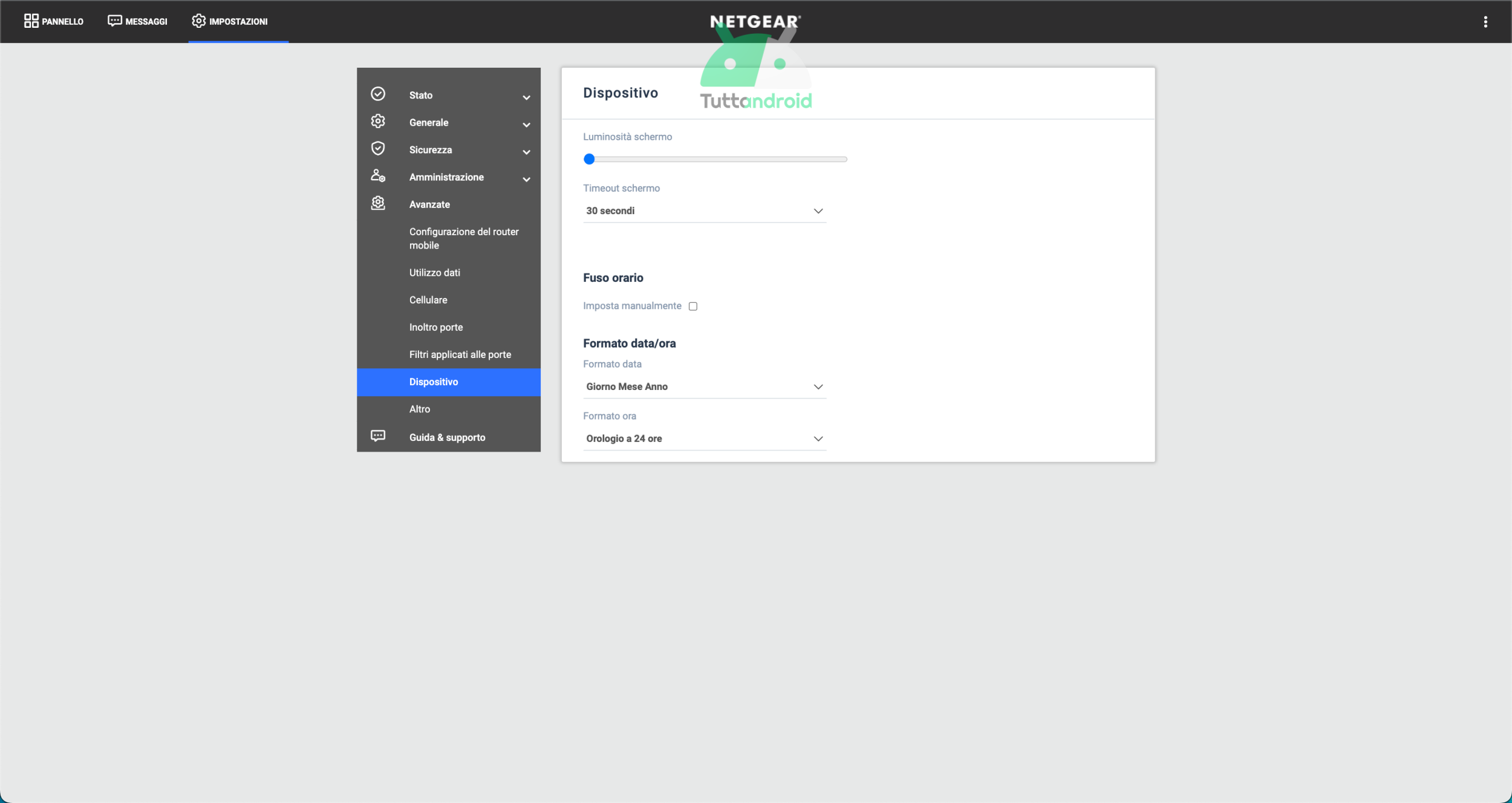Click the Guida & supporto chat icon
The height and width of the screenshot is (803, 1512).
(x=378, y=436)
